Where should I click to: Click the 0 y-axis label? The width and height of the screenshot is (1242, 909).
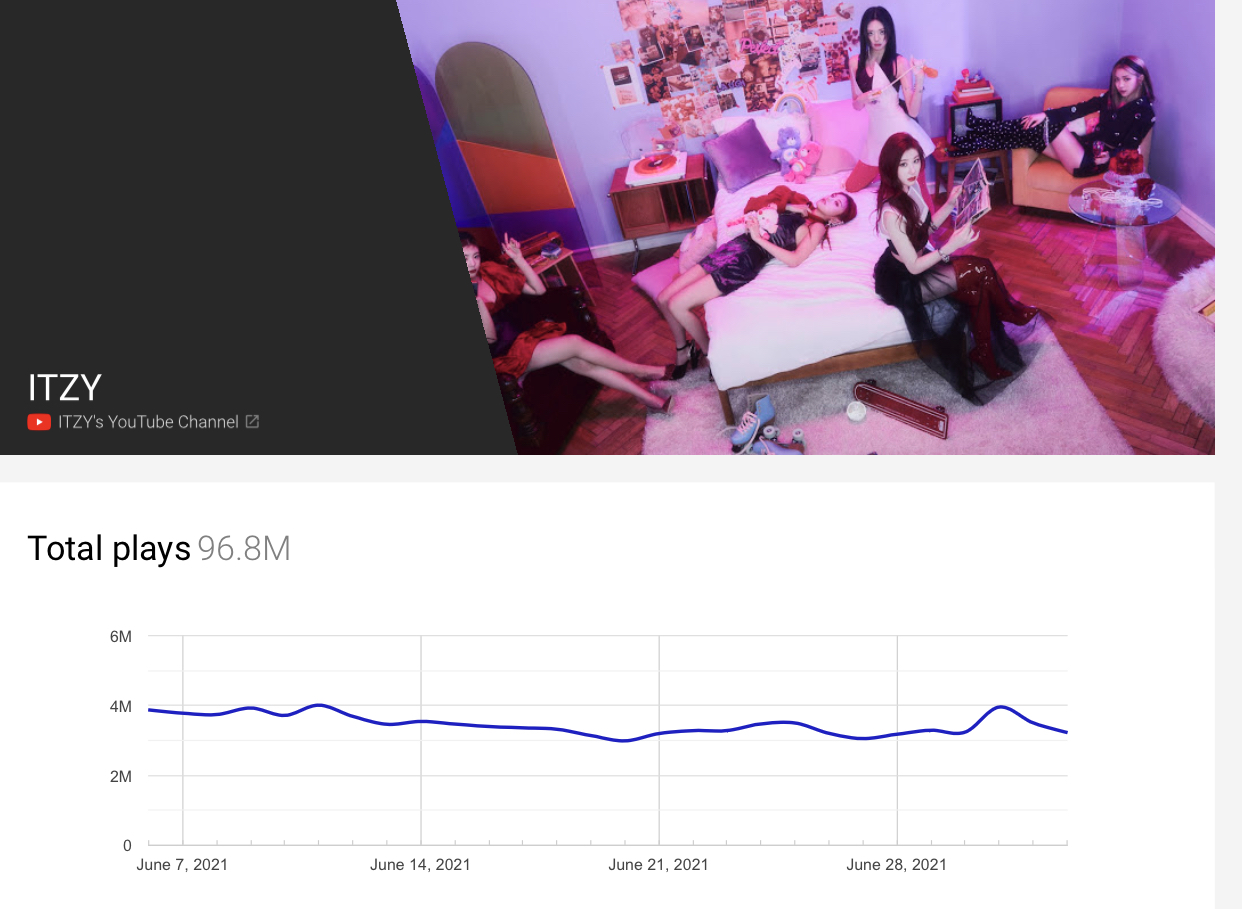(x=127, y=846)
